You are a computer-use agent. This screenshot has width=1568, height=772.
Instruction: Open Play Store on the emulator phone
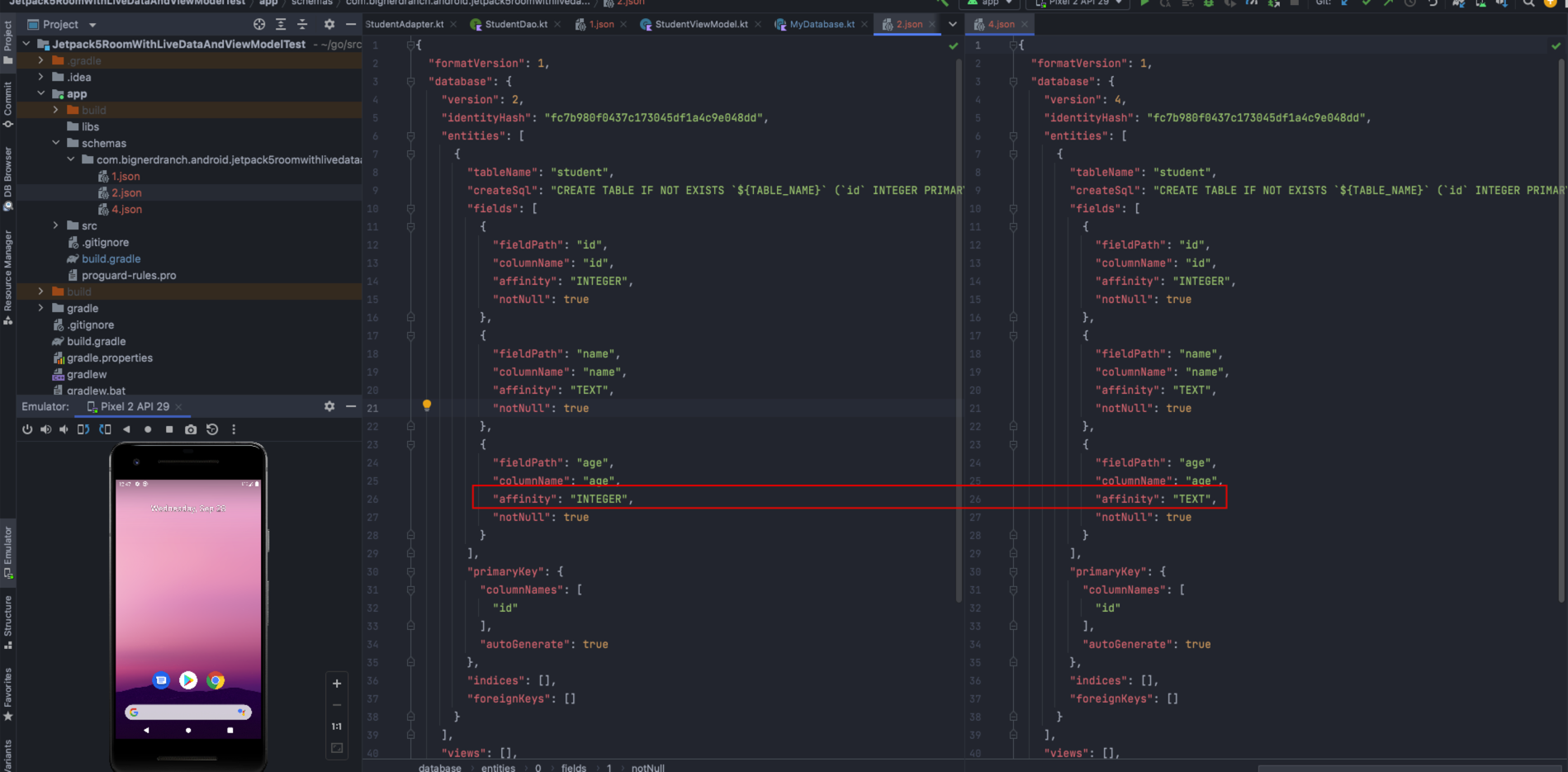pos(188,680)
